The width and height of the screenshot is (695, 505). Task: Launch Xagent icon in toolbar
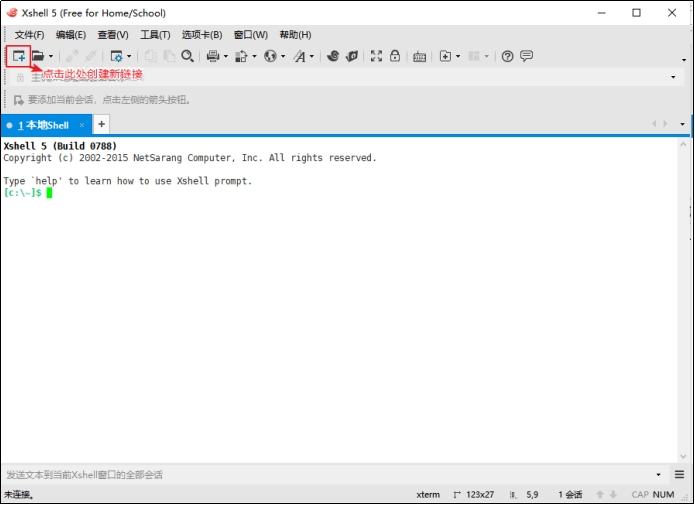tap(352, 56)
